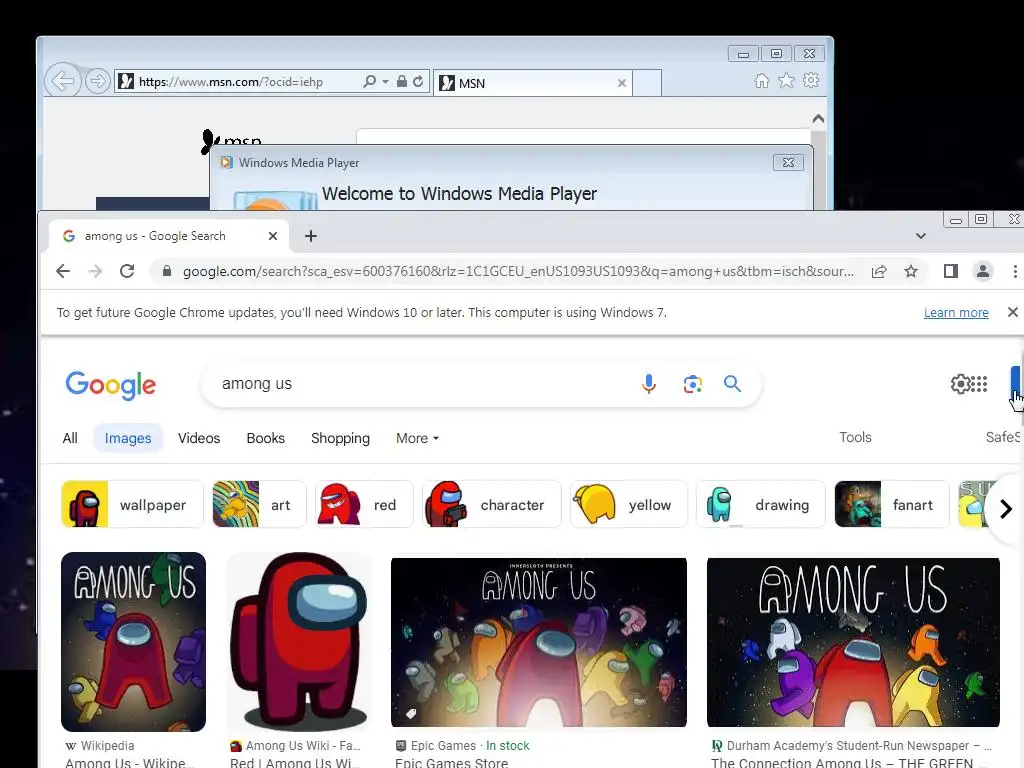This screenshot has height=768, width=1024.
Task: Filter images by drawing chip
Action: (761, 504)
